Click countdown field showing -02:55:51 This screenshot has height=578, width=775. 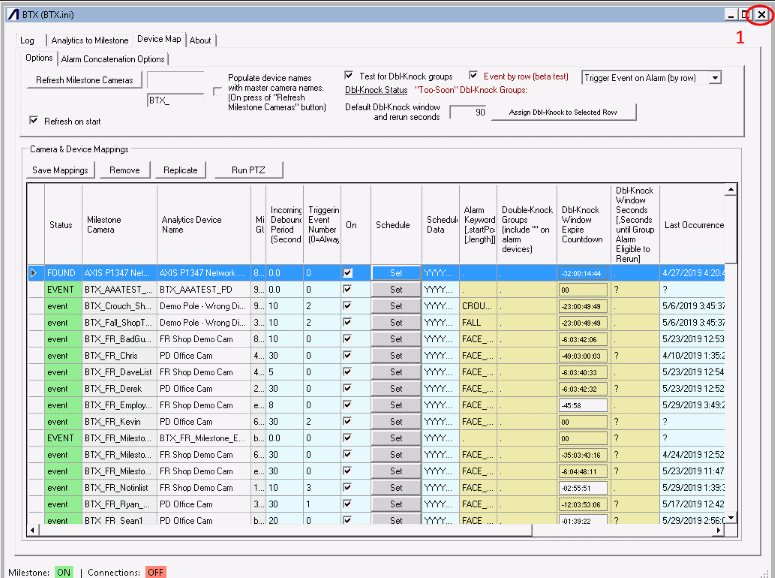pyautogui.click(x=583, y=488)
